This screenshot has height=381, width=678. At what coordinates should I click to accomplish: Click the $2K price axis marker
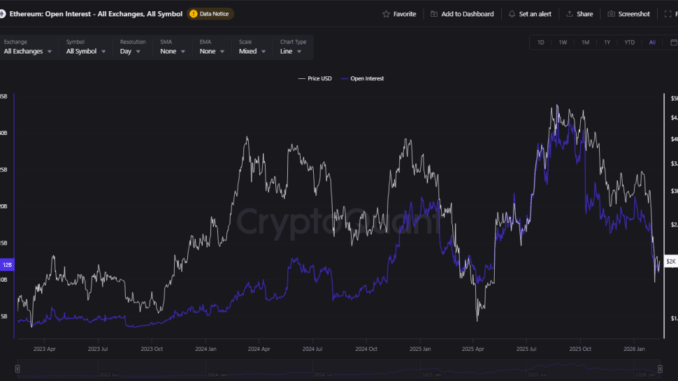(671, 261)
